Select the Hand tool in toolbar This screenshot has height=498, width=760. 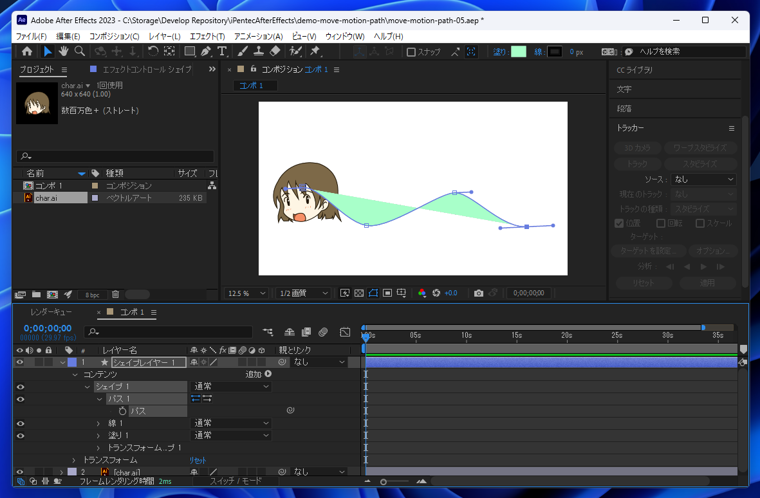(63, 51)
